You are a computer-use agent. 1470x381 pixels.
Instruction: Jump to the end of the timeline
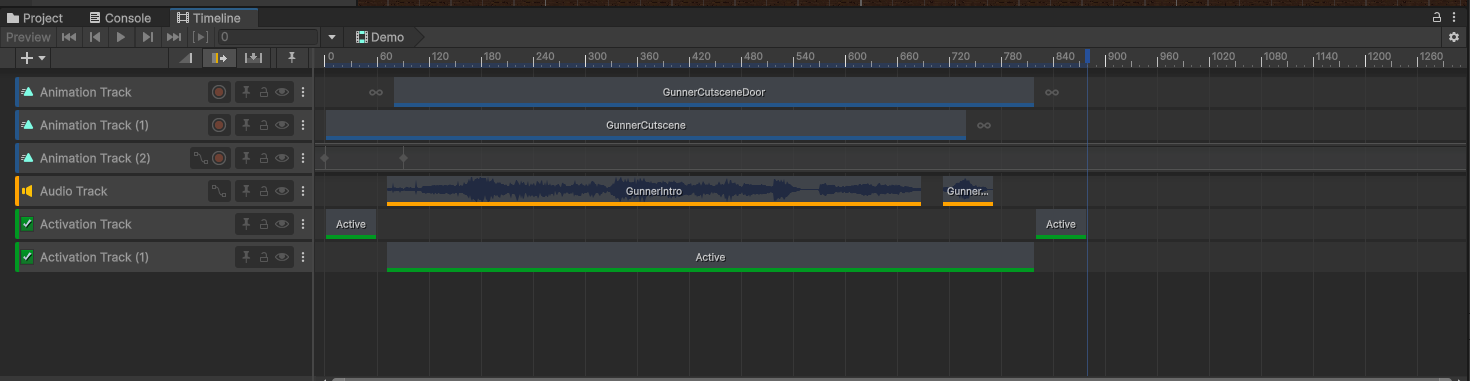(x=173, y=37)
